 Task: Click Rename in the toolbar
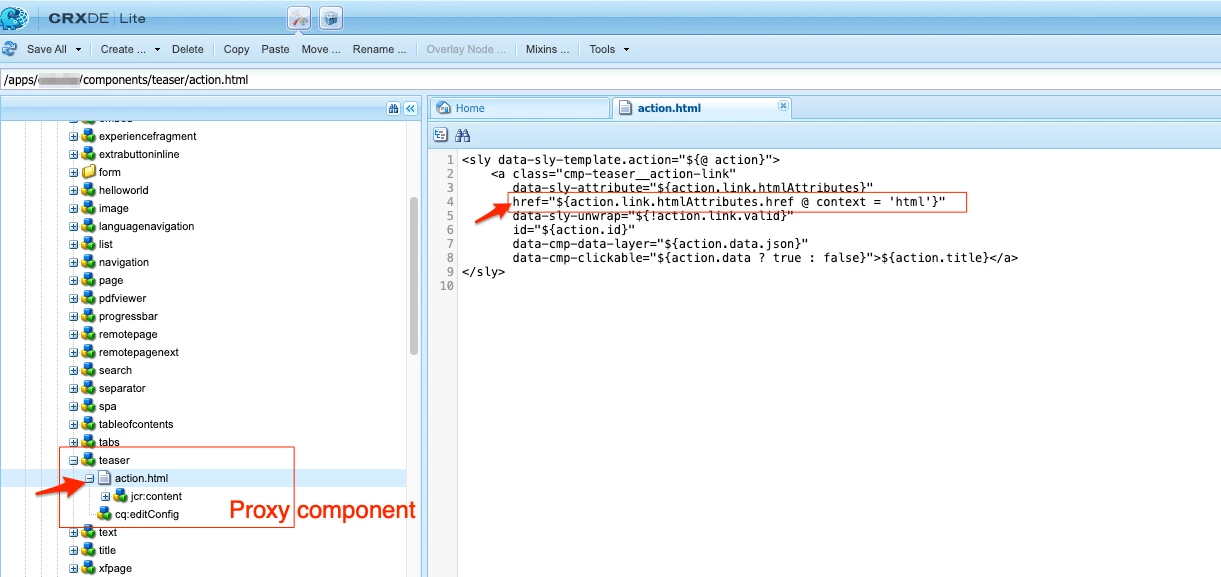379,49
